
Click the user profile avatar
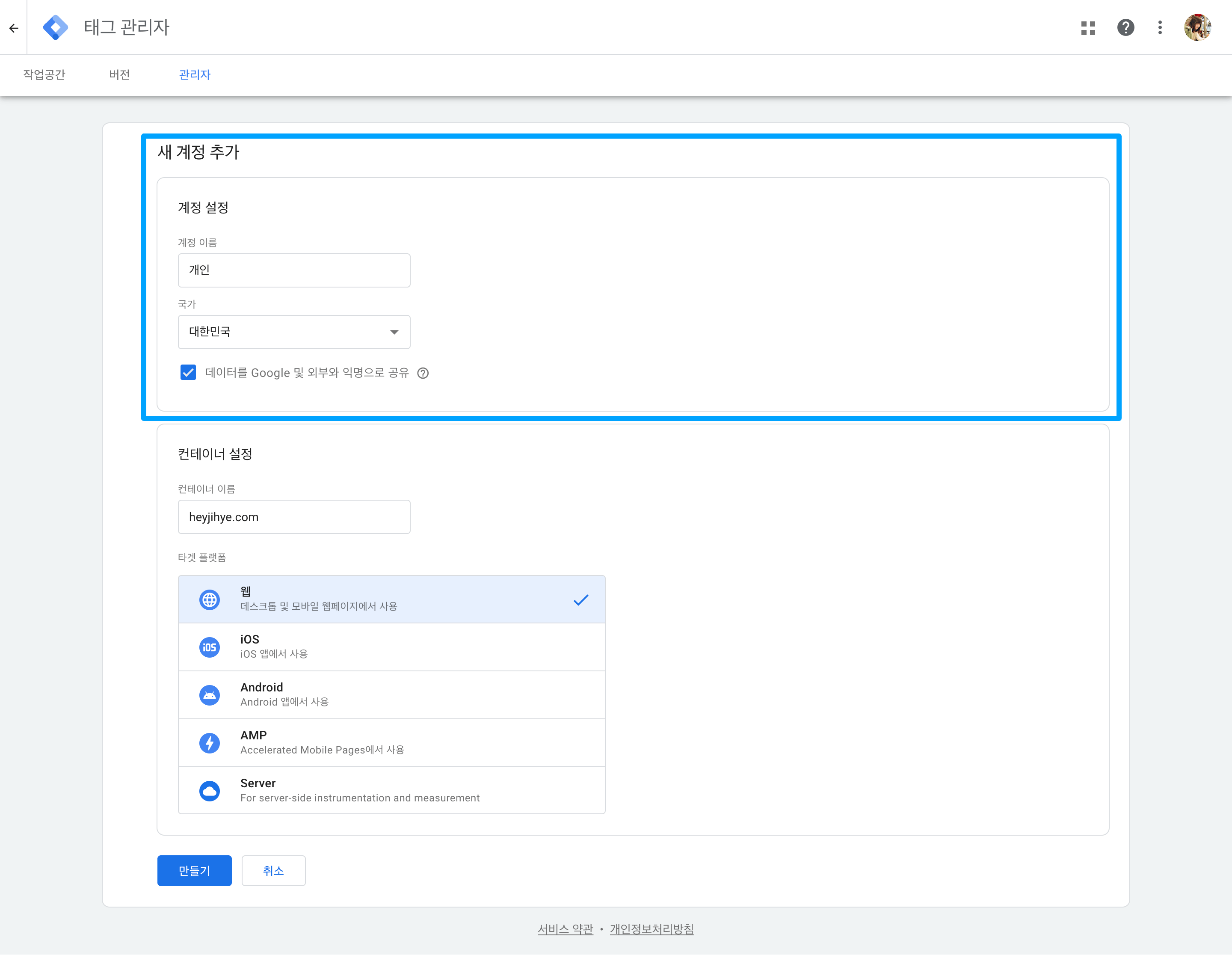pyautogui.click(x=1198, y=28)
